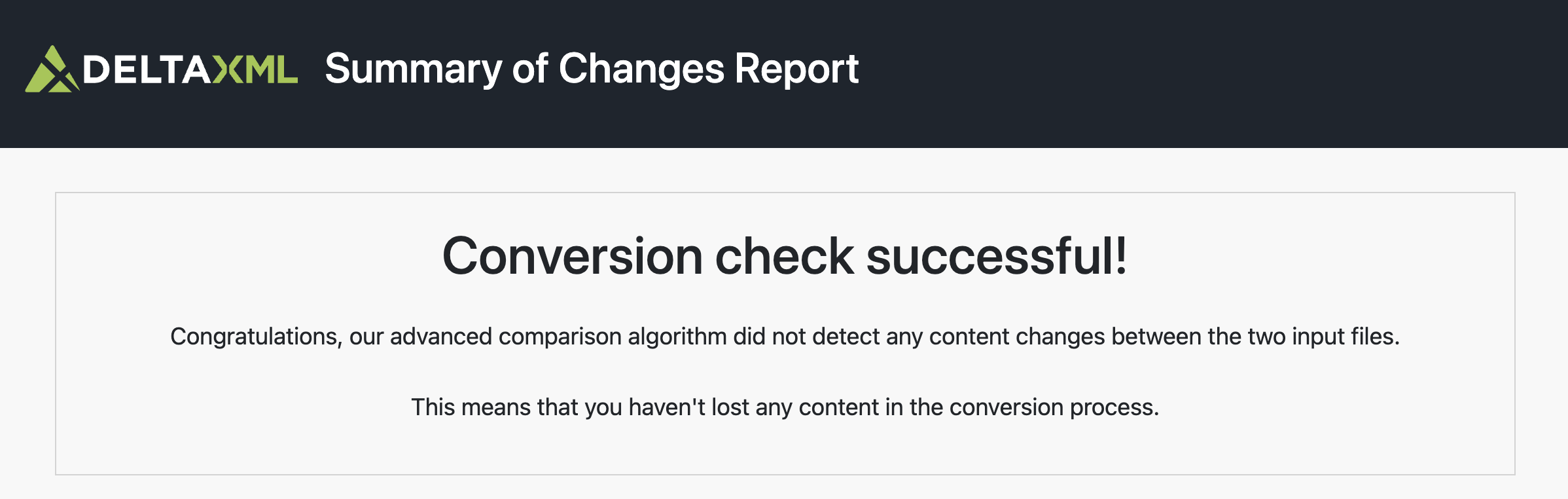Screen dimensions: 1568x499
Task: Click the Conversion check successful! heading
Action: pos(785,256)
